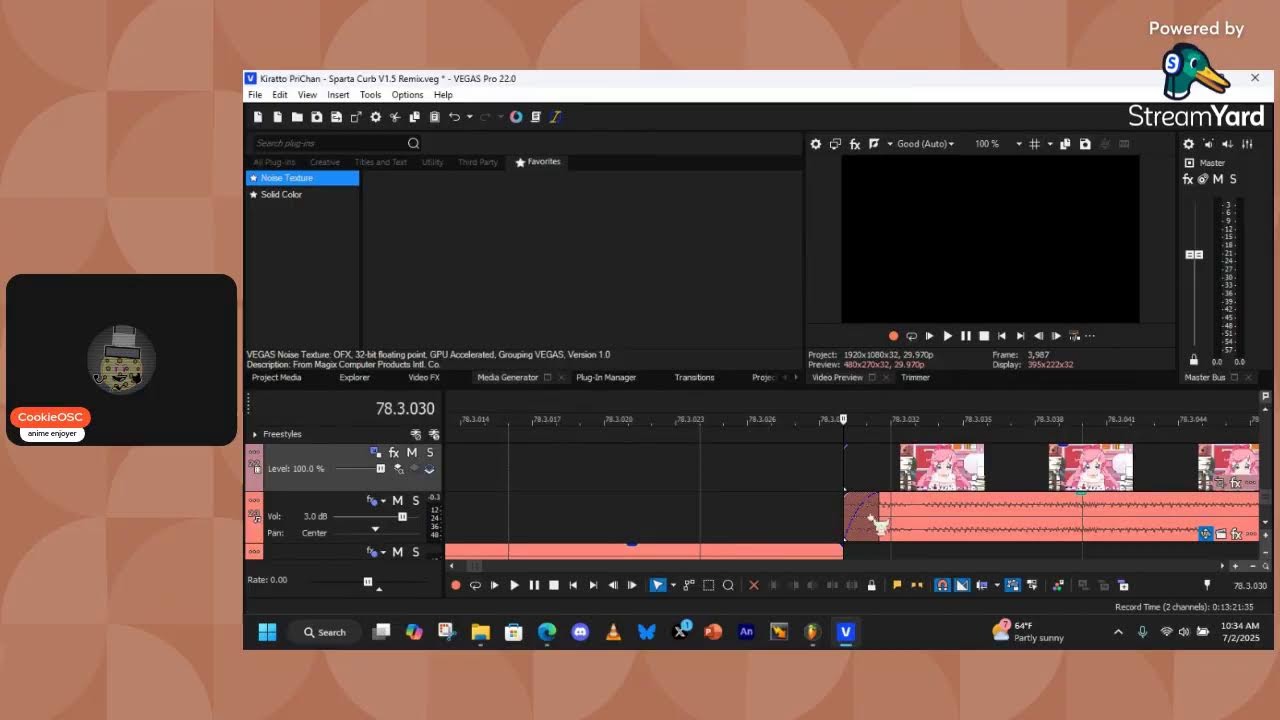Solo the video track with S button

430,453
